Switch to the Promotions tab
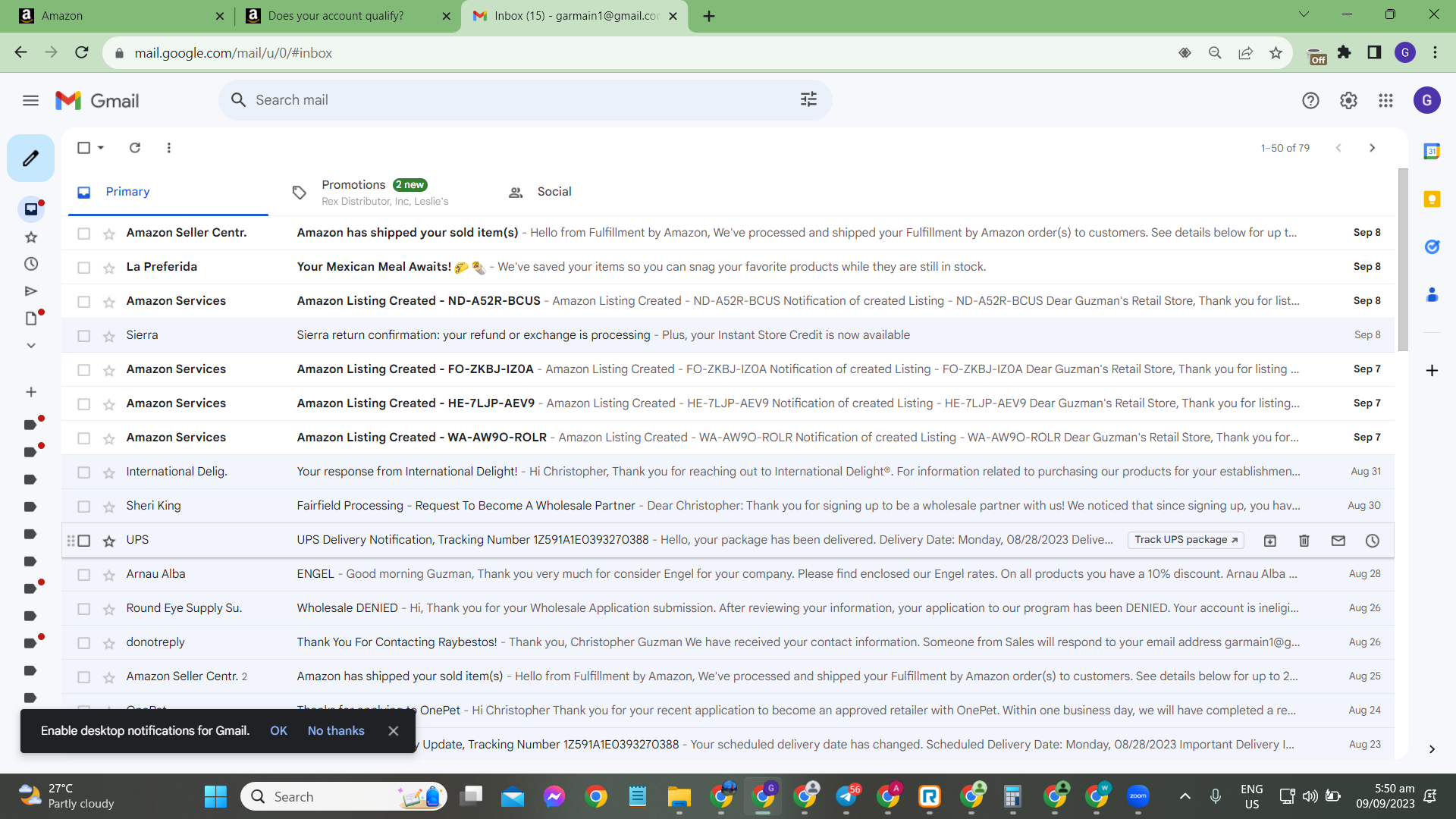Screen dimensions: 1456x819 [x=385, y=192]
